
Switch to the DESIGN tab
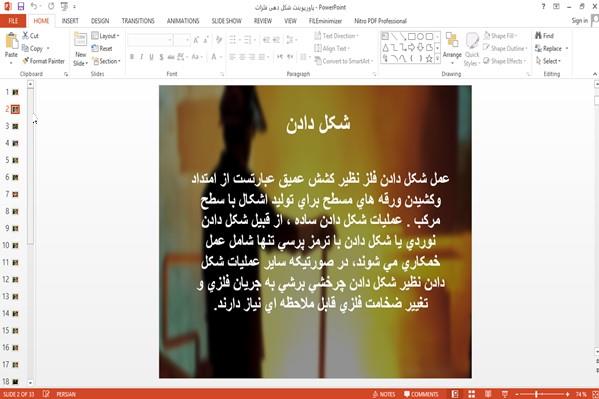coord(100,21)
